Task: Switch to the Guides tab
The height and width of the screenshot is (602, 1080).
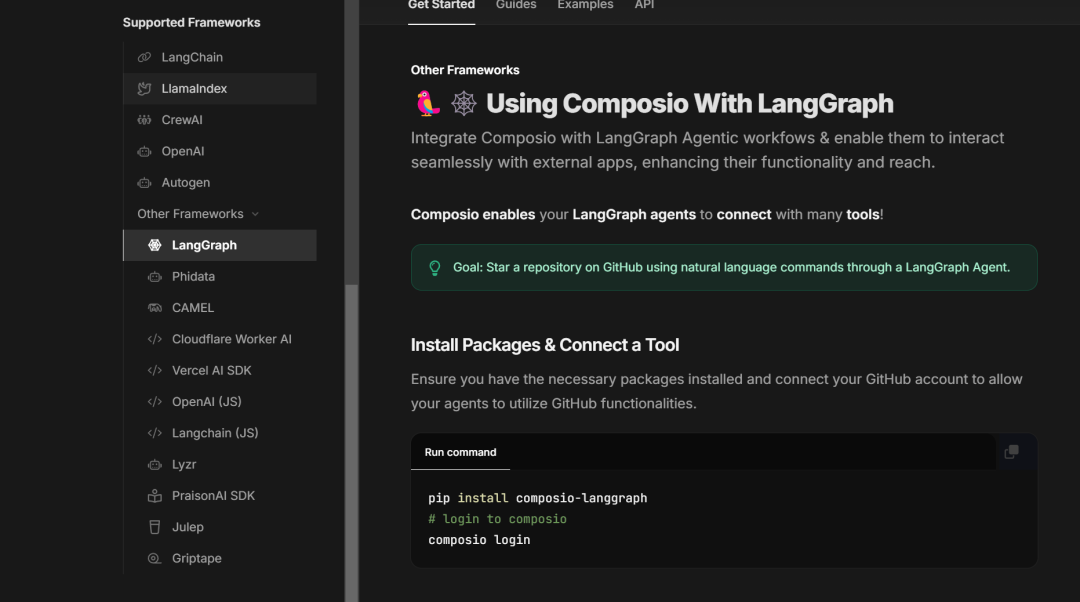Action: [x=516, y=5]
